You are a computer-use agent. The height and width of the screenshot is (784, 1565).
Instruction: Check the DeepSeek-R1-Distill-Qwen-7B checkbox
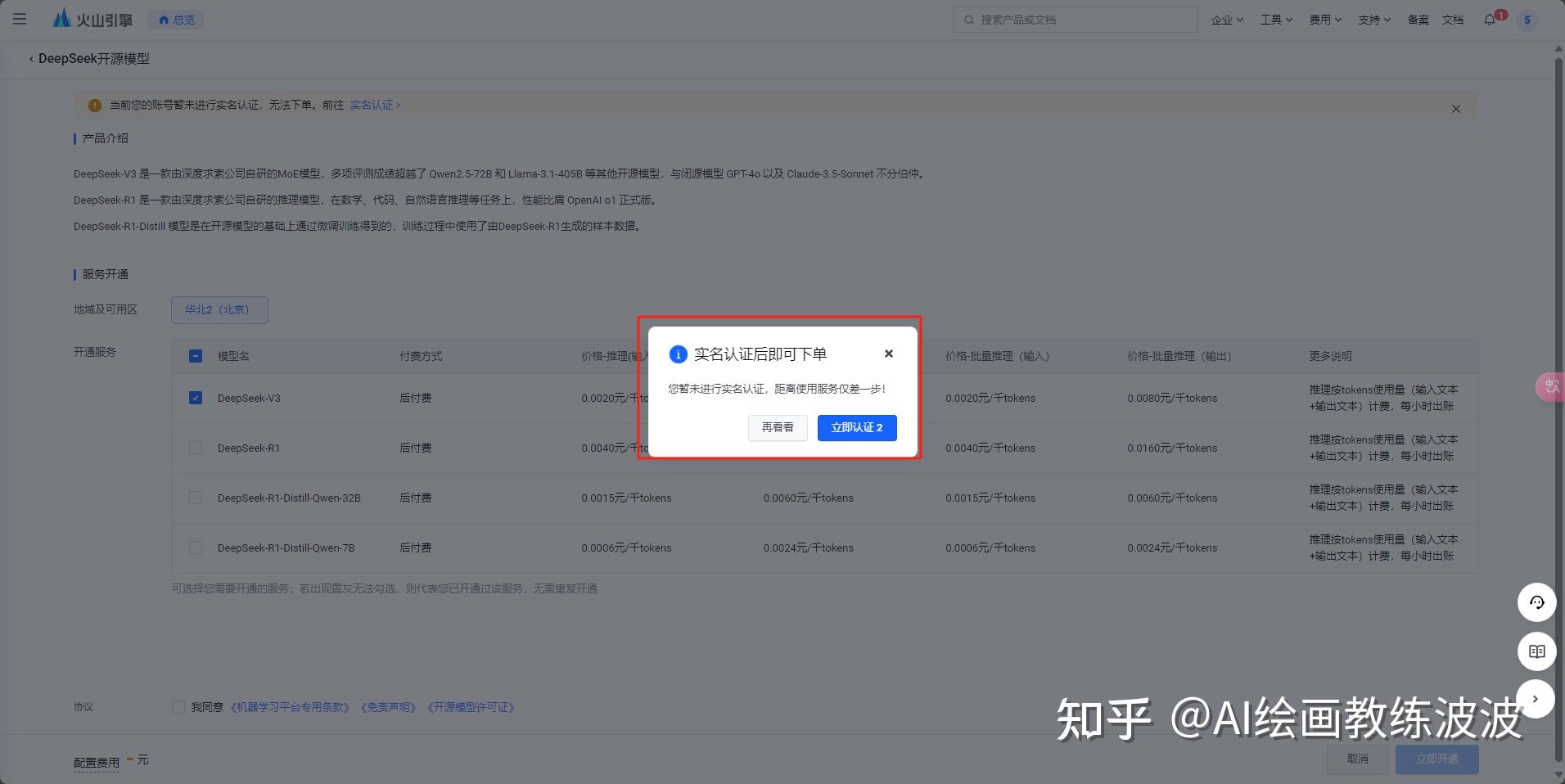[x=195, y=547]
